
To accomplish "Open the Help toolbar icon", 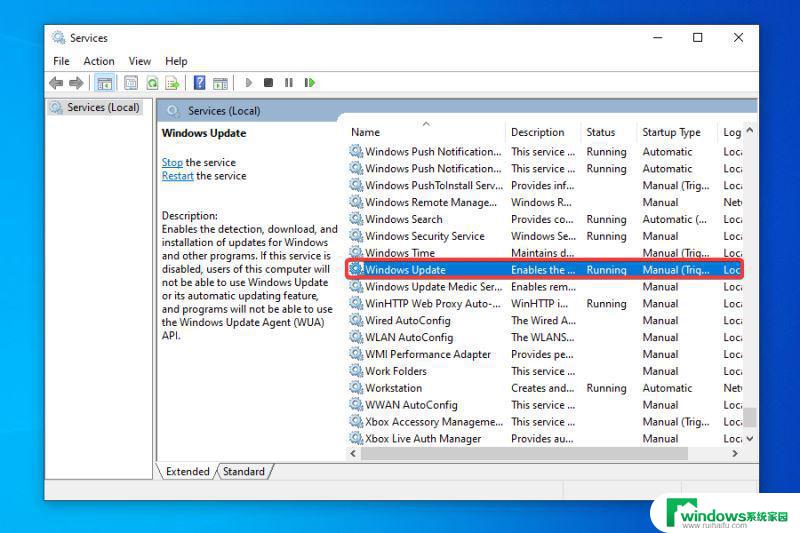I will 199,83.
